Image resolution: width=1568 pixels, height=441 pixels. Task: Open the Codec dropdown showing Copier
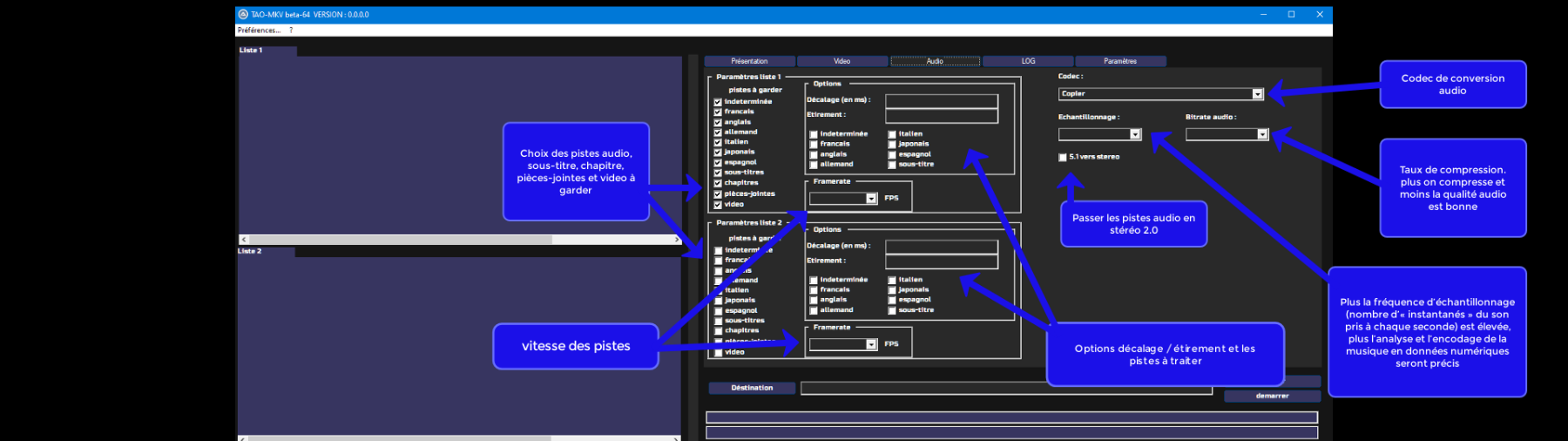[1257, 94]
